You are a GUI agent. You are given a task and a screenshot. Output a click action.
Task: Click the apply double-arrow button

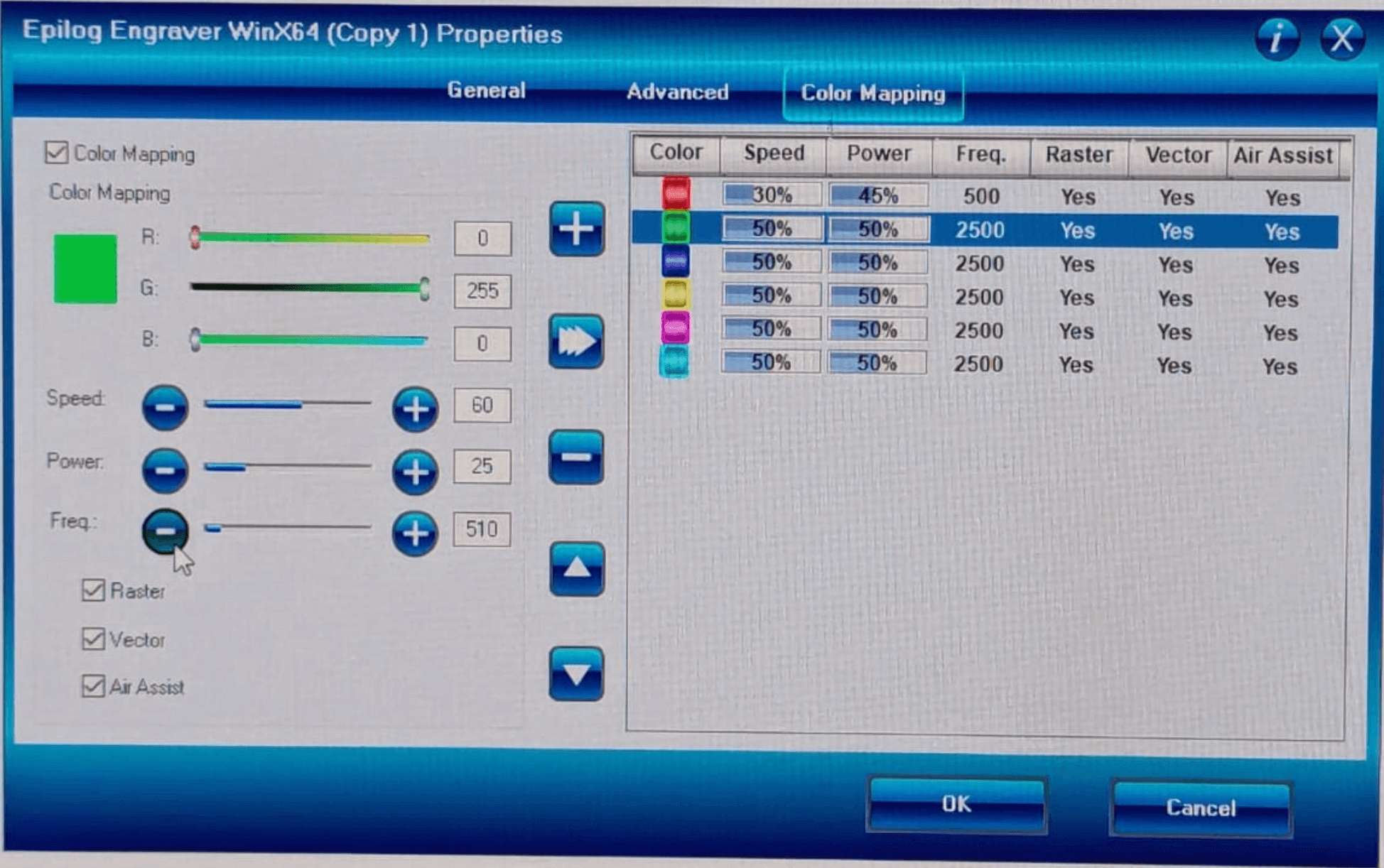pos(576,342)
